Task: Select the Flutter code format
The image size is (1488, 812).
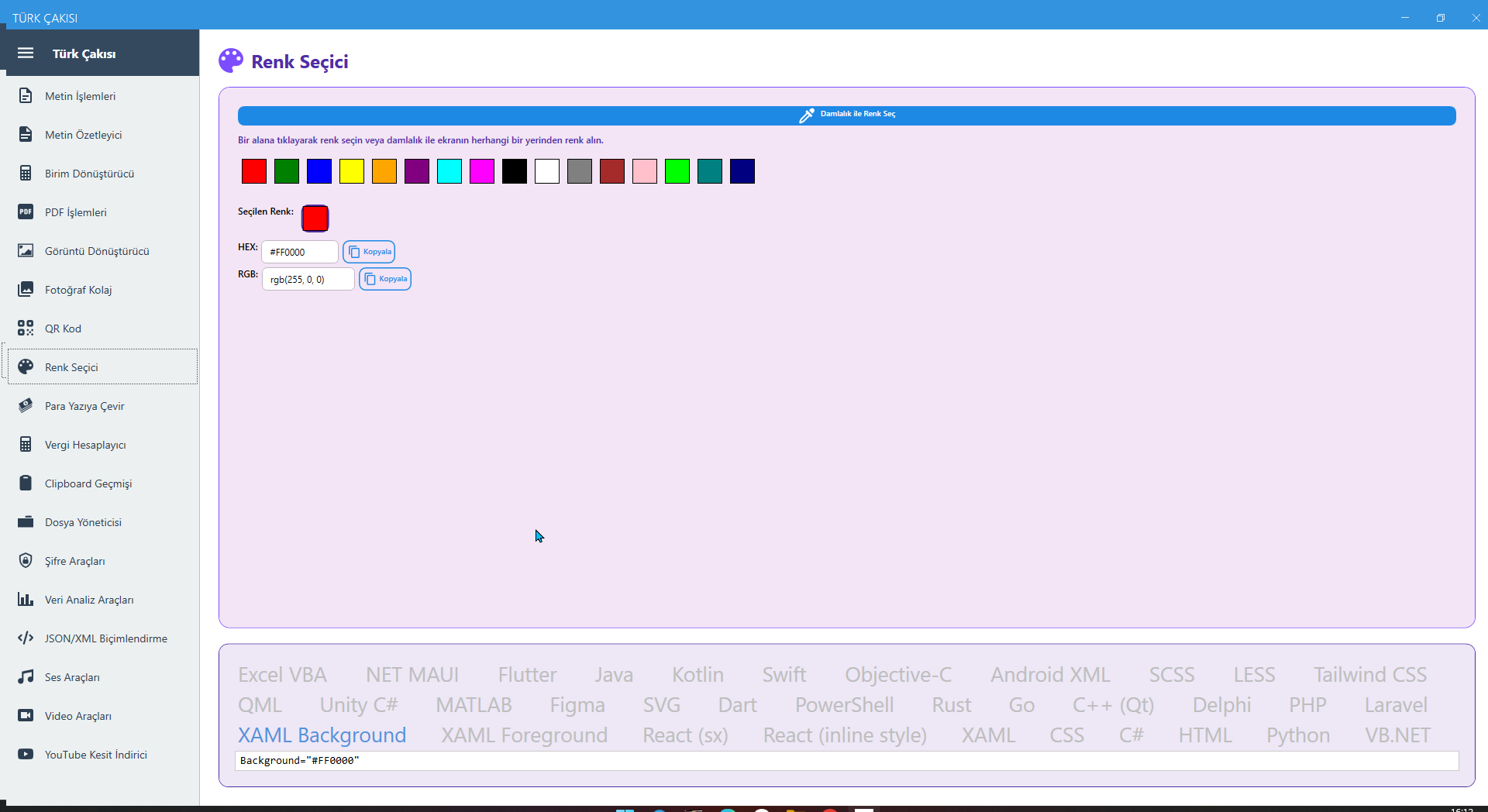Action: [x=527, y=675]
